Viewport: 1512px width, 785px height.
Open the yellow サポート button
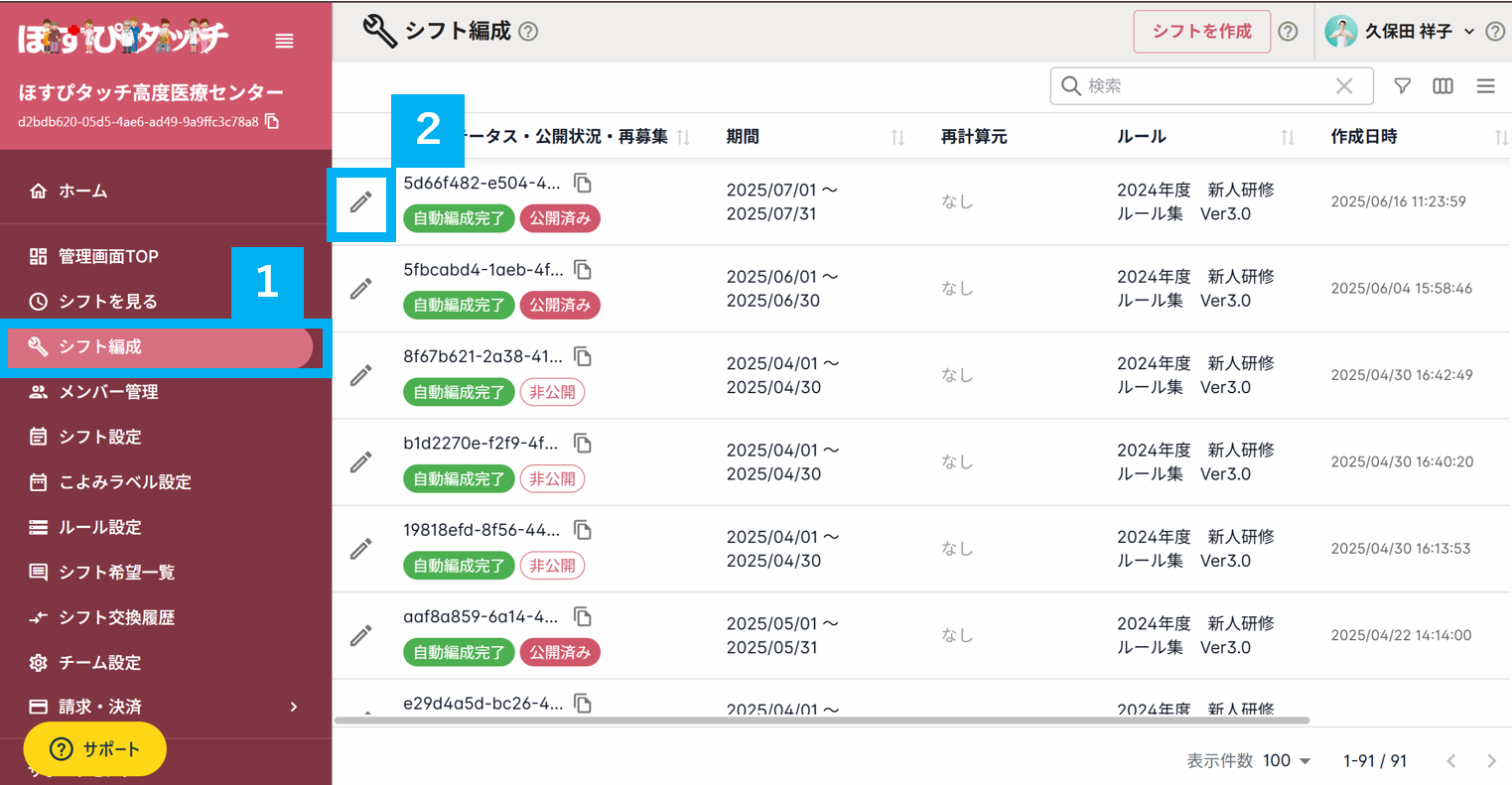tap(95, 749)
